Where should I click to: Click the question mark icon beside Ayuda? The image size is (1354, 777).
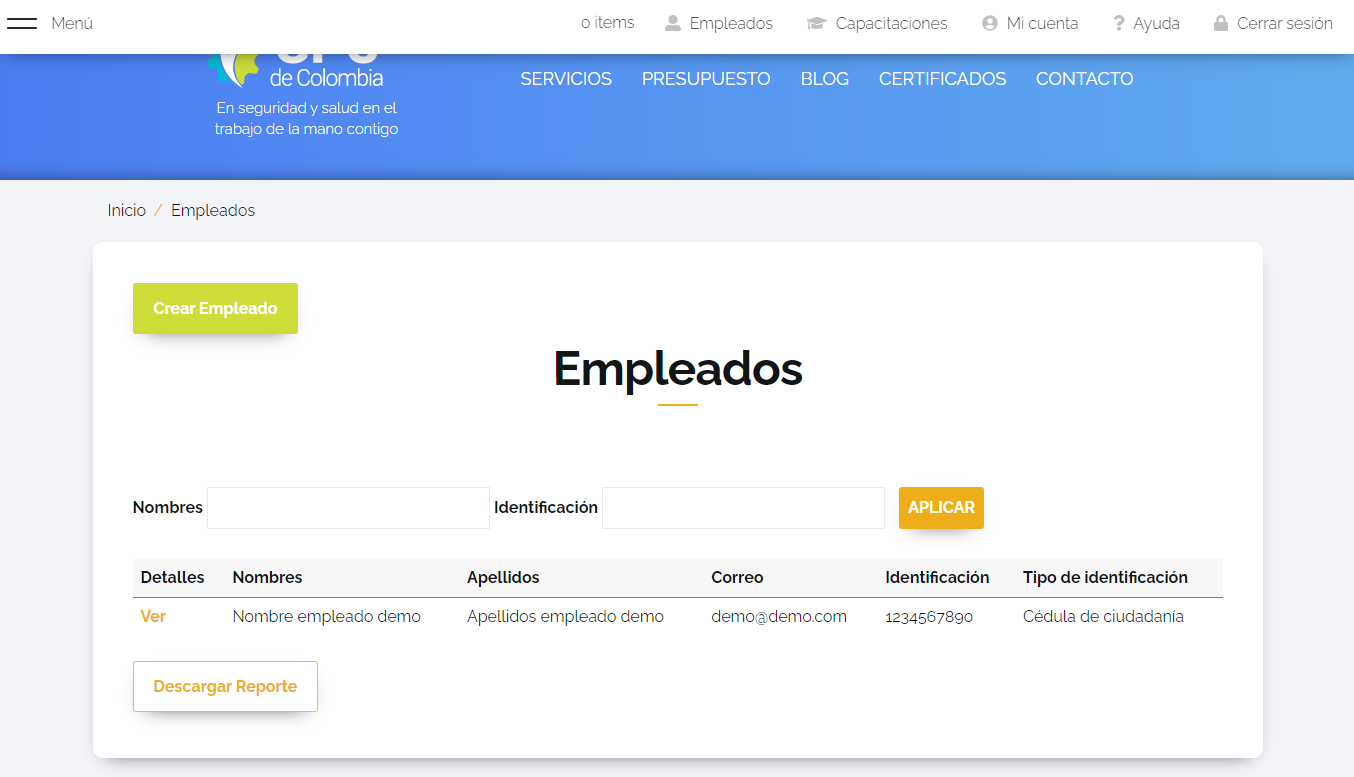(1119, 23)
